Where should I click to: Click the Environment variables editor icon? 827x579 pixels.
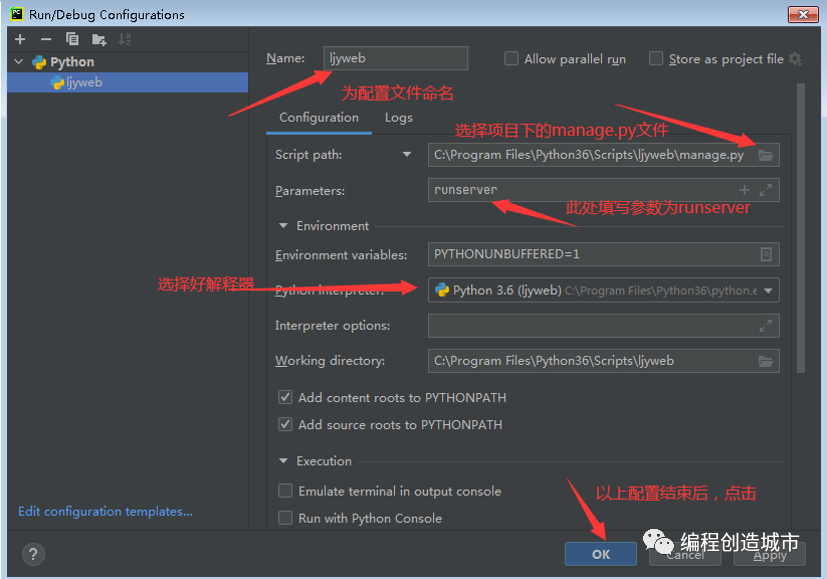pyautogui.click(x=766, y=254)
